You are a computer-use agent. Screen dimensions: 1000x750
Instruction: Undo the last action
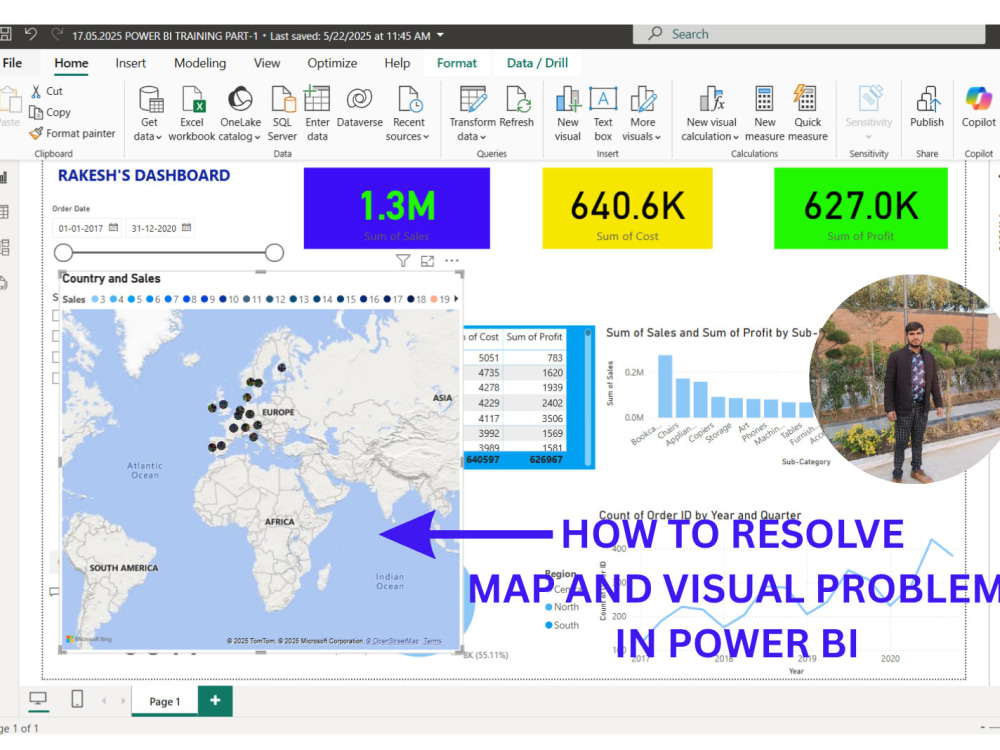30,34
